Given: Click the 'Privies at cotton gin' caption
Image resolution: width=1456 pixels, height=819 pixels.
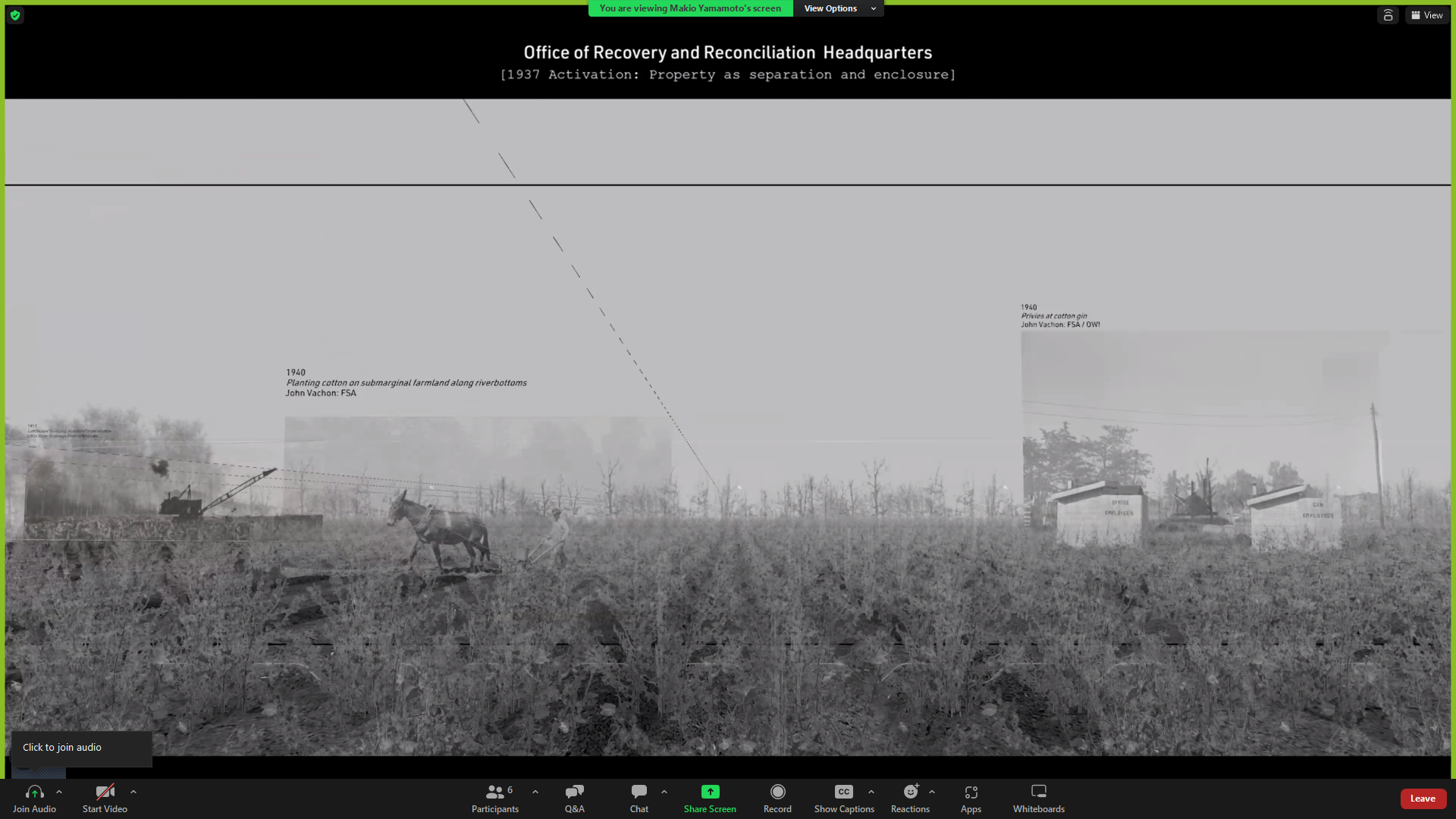Looking at the screenshot, I should (1054, 316).
